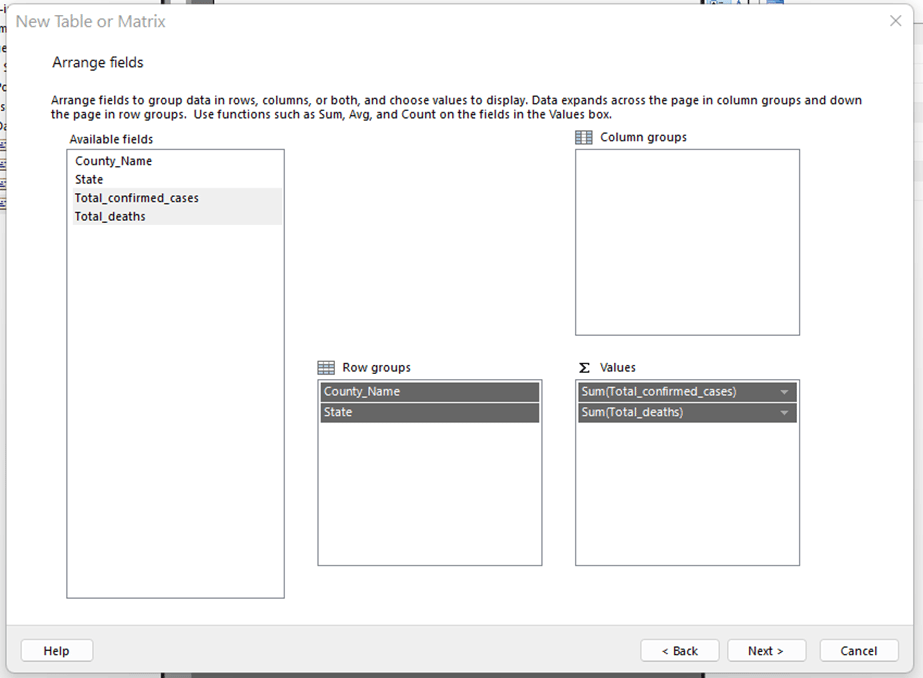Select County_Name in Available fields list
The width and height of the screenshot is (923, 678).
[x=175, y=161]
